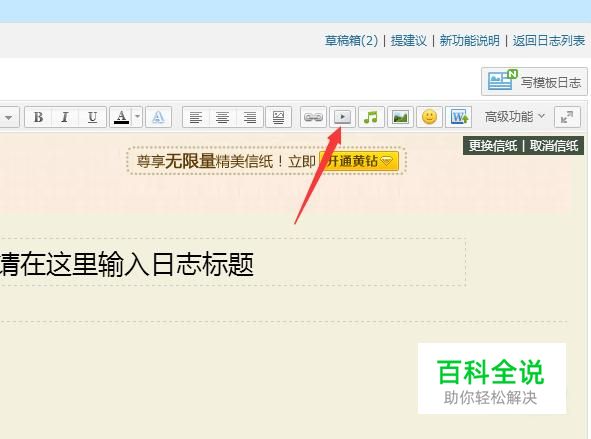Open 草稿箱(2) drafts link
This screenshot has width=591, height=439.
[x=351, y=40]
